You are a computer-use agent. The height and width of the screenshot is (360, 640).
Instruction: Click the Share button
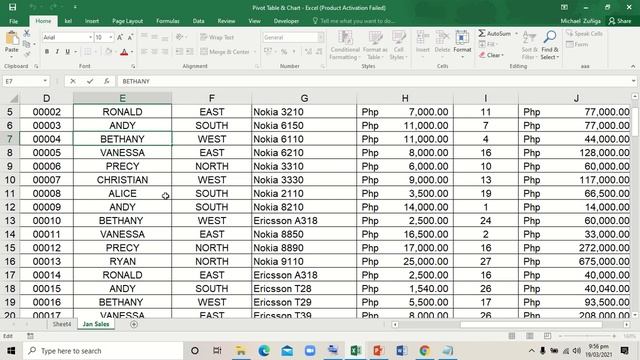[620, 21]
